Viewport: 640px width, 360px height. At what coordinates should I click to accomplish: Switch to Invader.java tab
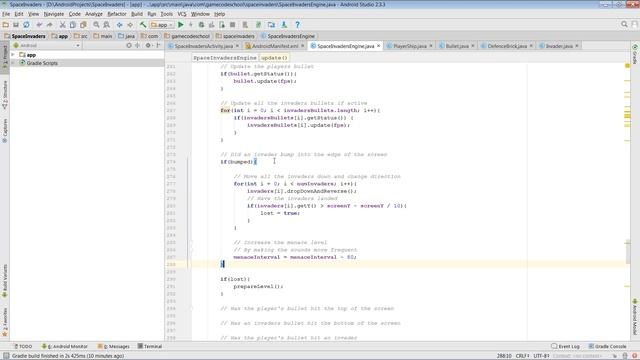(x=559, y=46)
